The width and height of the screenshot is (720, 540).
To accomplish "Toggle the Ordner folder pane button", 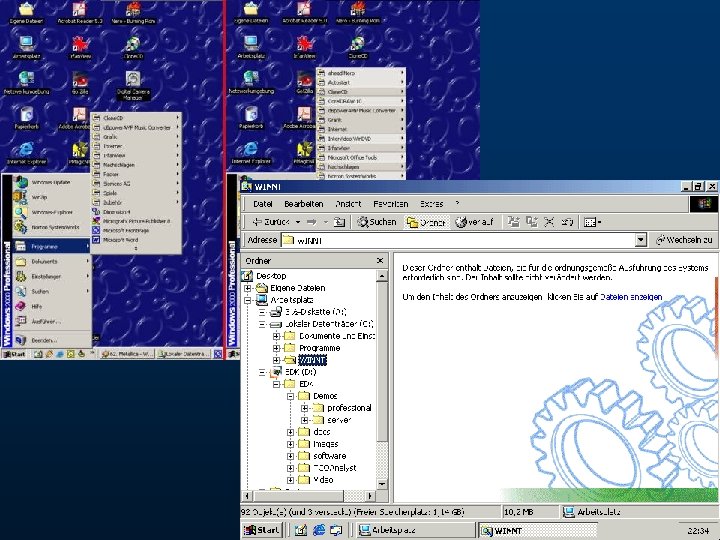I will (426, 222).
